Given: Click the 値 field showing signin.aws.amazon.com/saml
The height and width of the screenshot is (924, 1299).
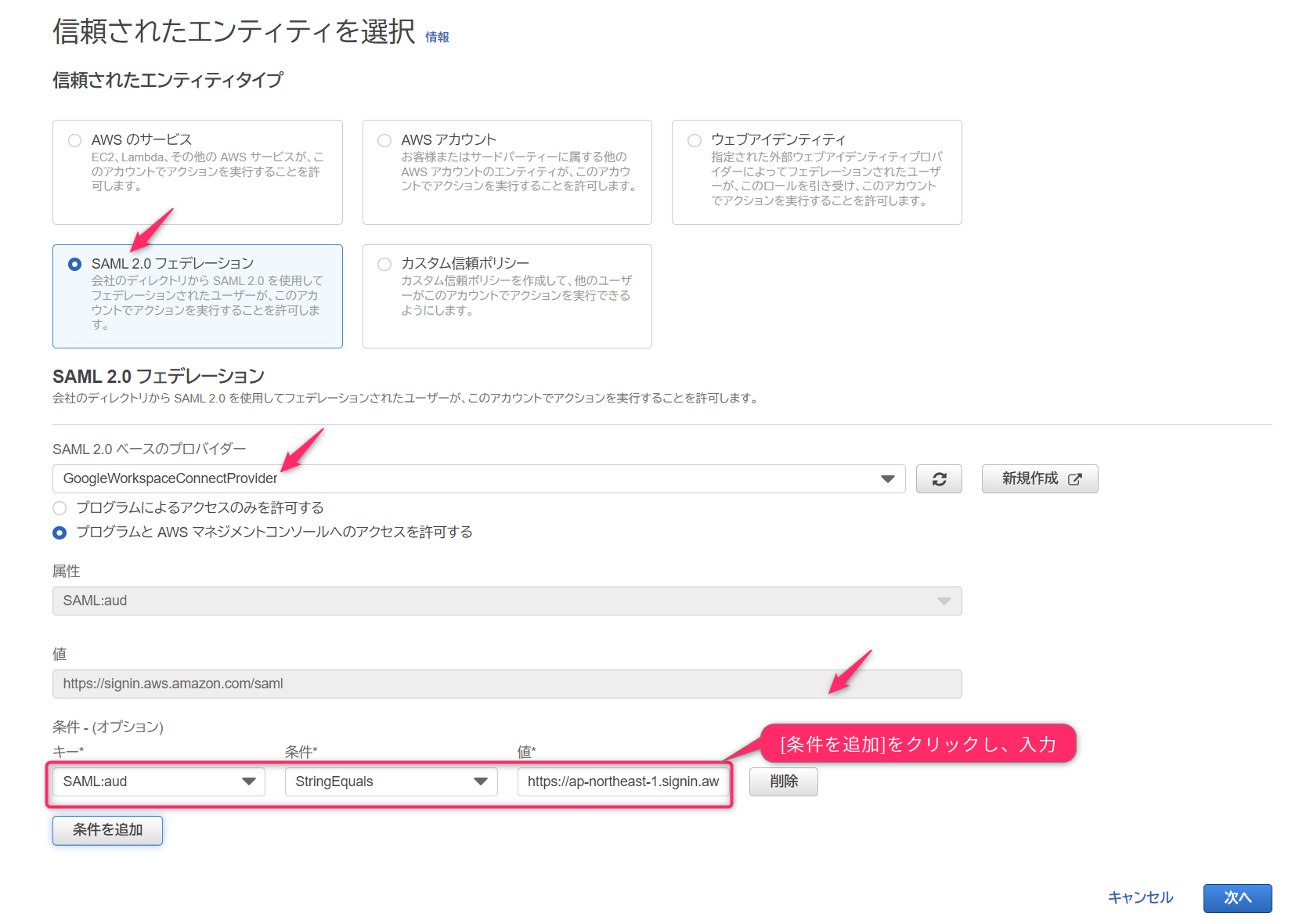Looking at the screenshot, I should (x=507, y=684).
